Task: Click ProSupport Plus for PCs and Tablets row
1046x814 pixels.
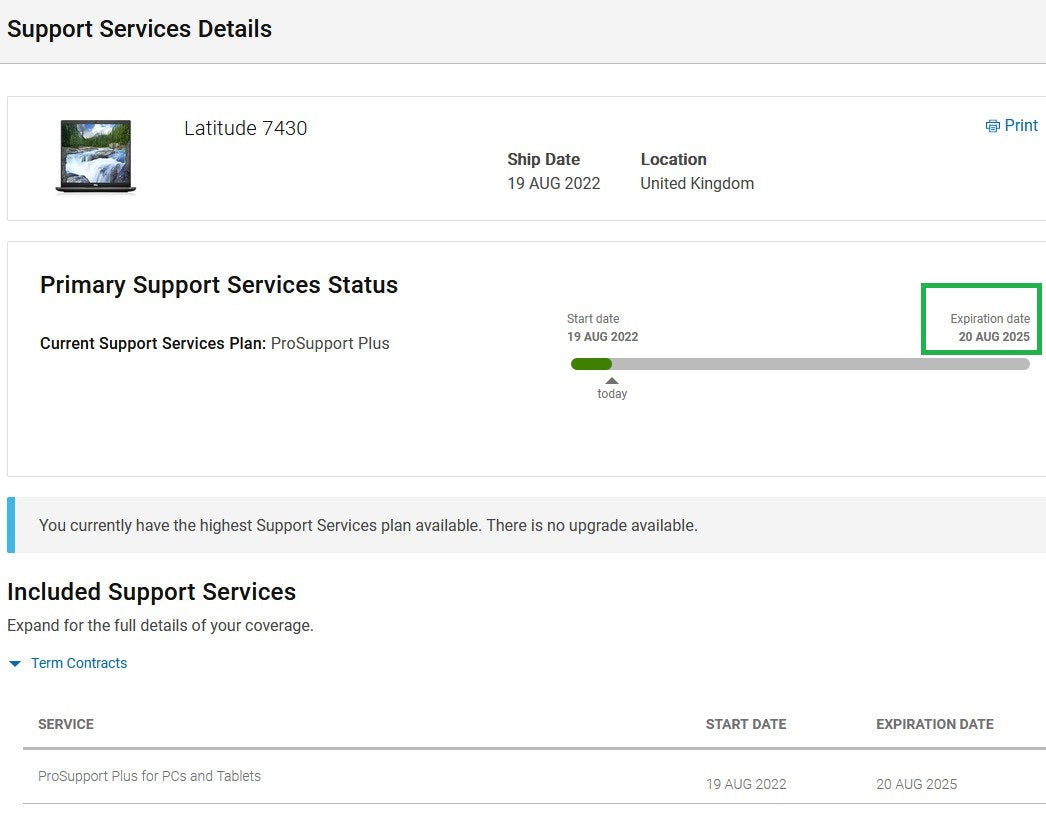Action: [x=534, y=777]
